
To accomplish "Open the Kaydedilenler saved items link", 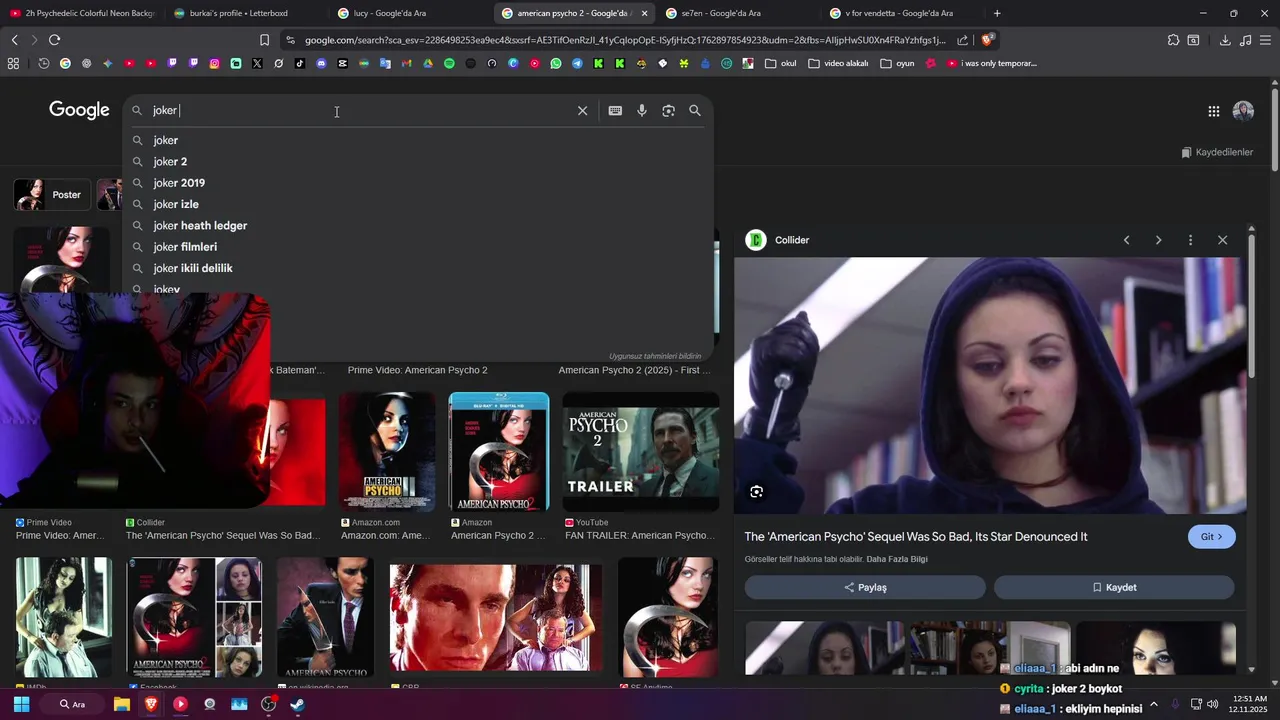I will pos(1217,152).
